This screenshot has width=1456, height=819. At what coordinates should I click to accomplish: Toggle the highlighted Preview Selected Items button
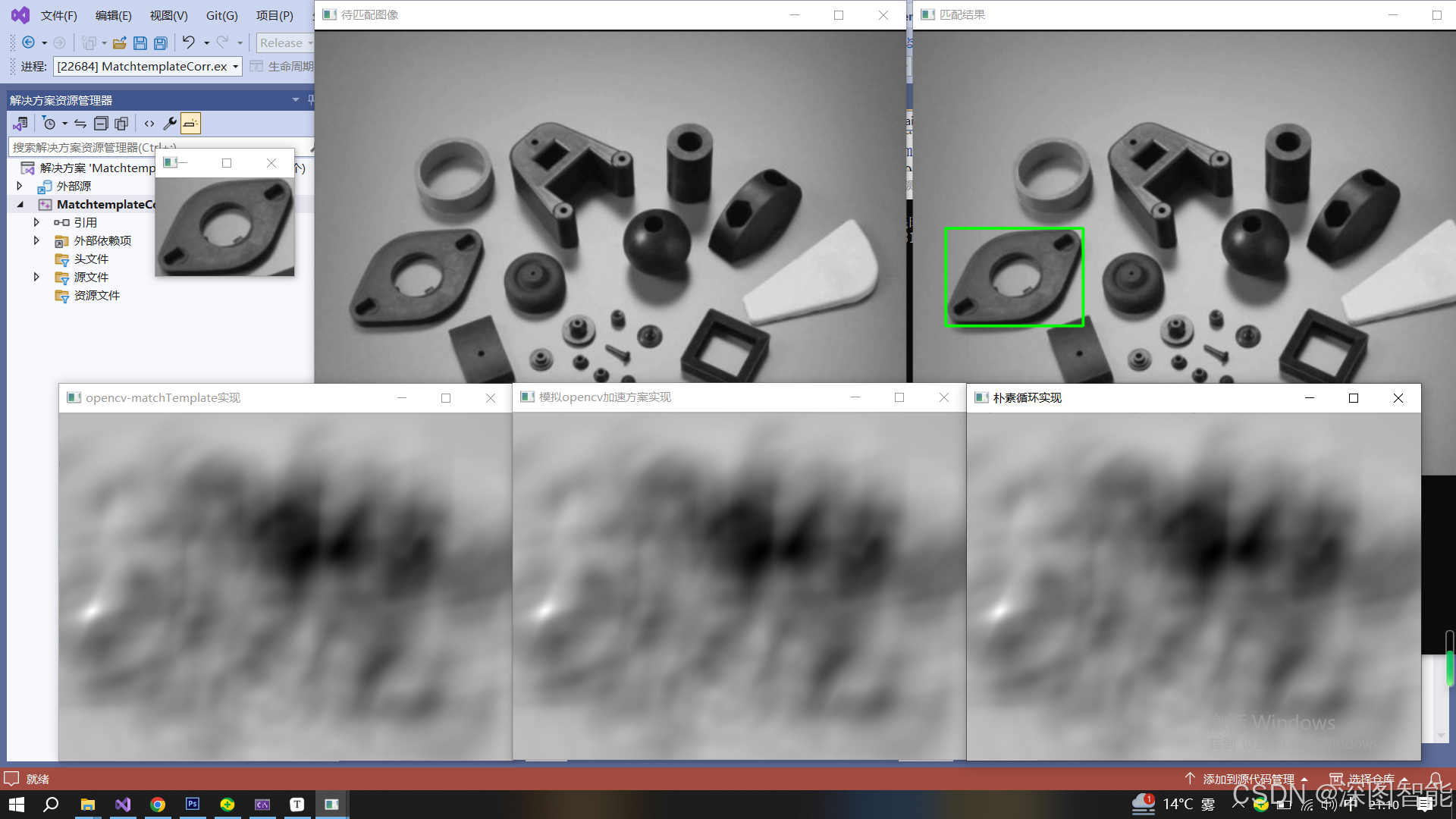pos(190,124)
